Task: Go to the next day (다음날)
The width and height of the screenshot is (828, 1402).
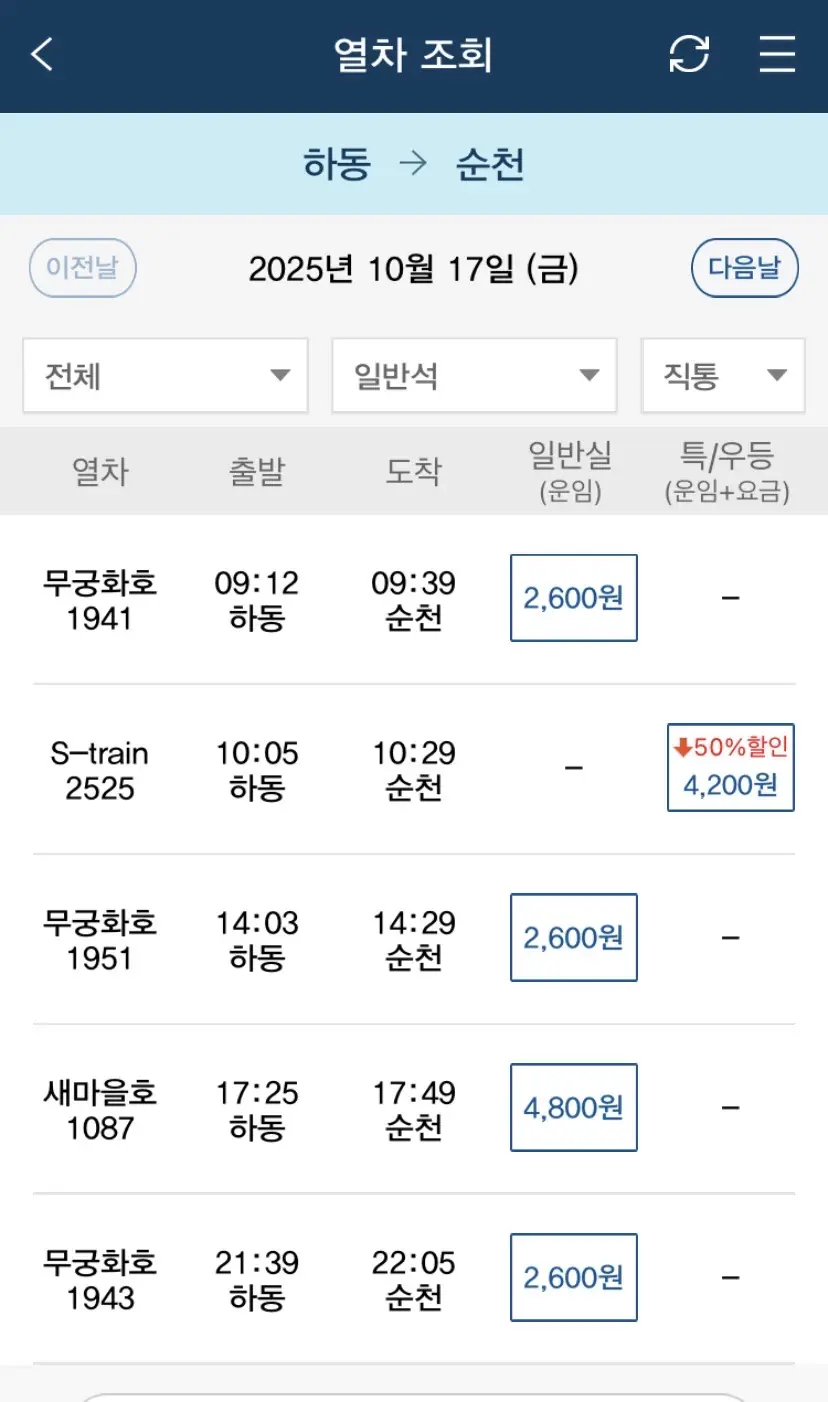Action: click(x=745, y=268)
